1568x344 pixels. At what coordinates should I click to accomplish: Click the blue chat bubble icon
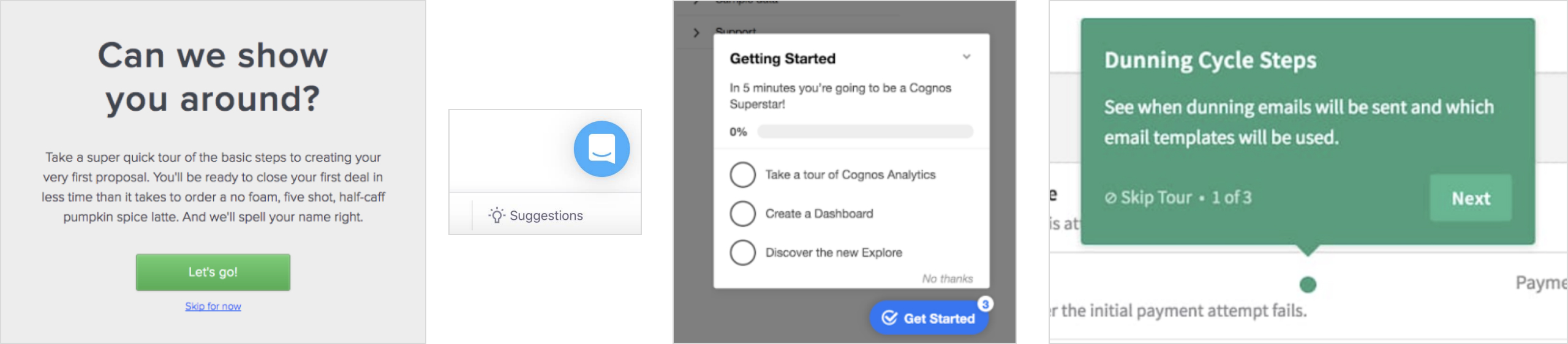601,149
